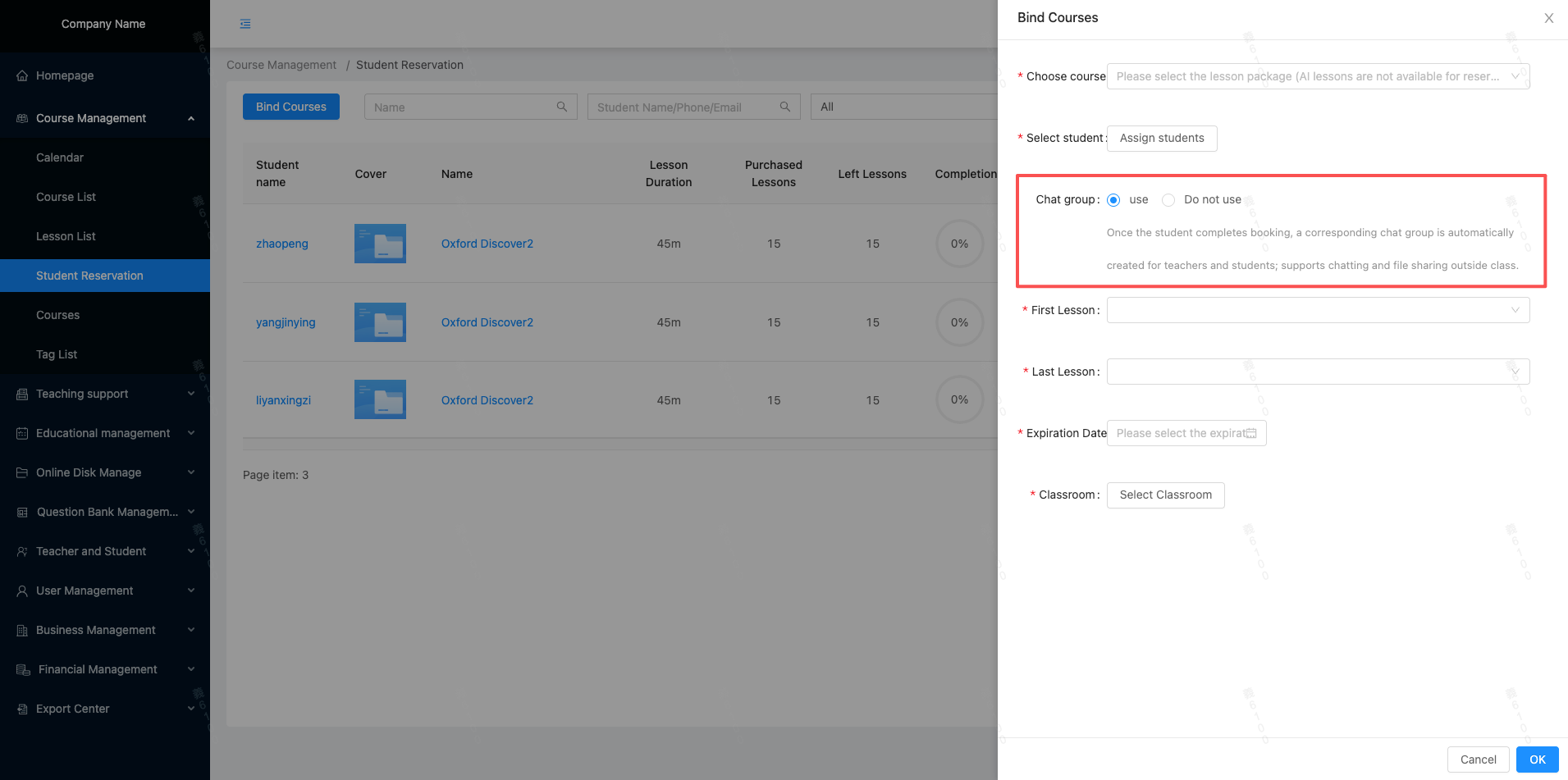Viewport: 1568px width, 780px height.
Task: Click the Financial Management icon
Action: [23, 669]
